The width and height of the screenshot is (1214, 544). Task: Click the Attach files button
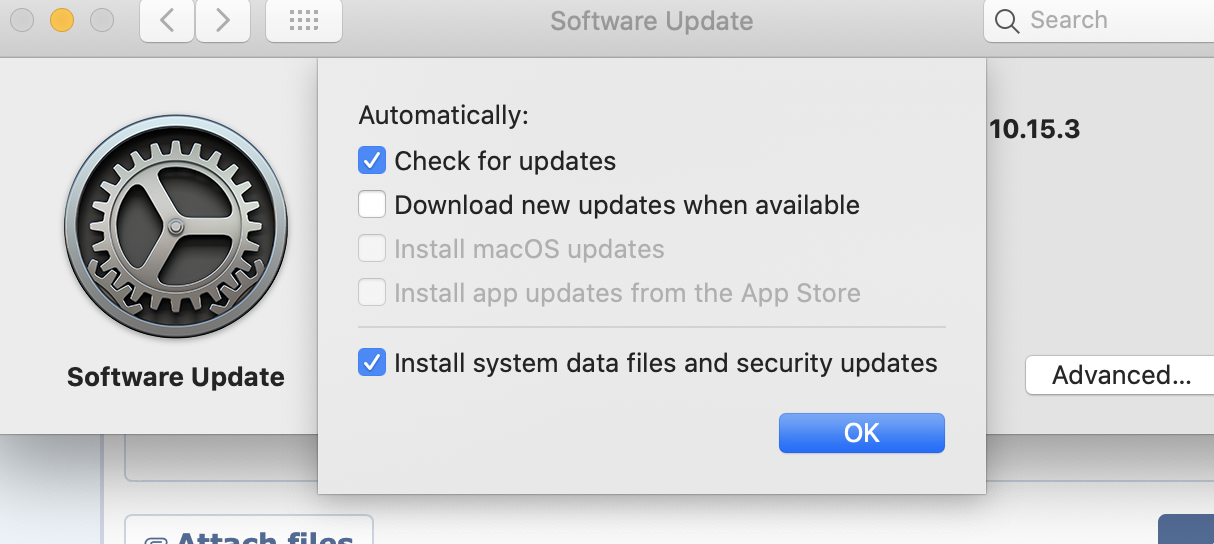click(x=249, y=530)
